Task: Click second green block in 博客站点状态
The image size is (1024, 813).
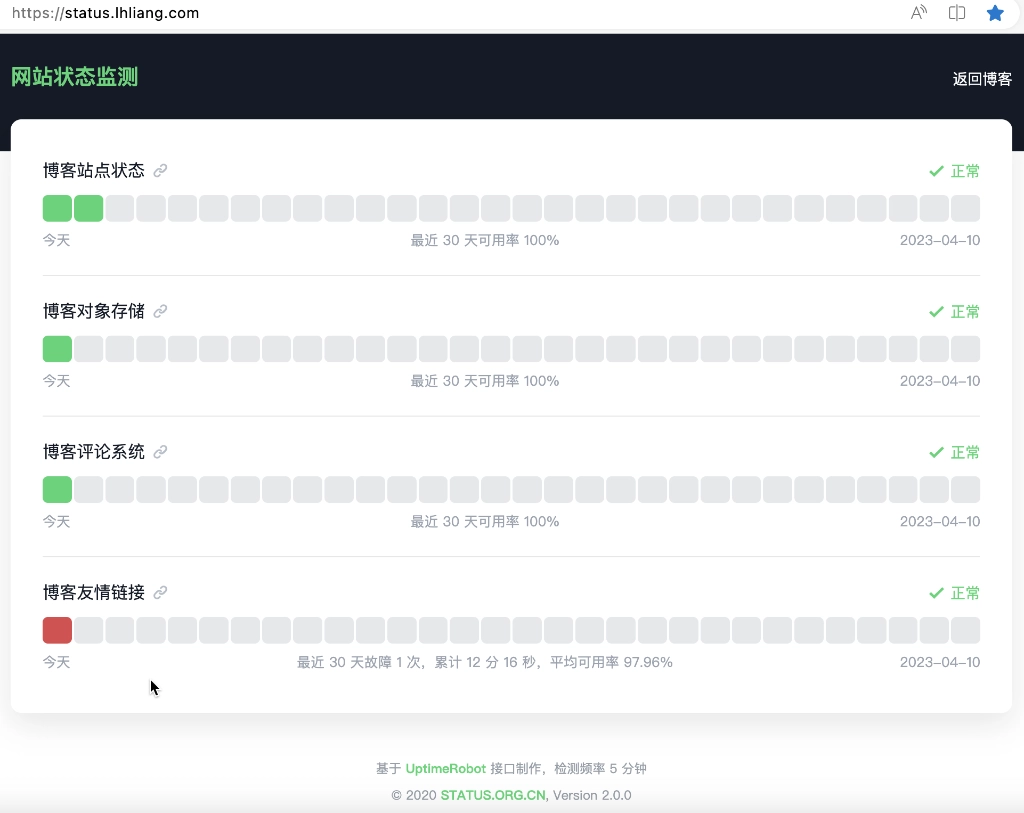Action: tap(89, 208)
